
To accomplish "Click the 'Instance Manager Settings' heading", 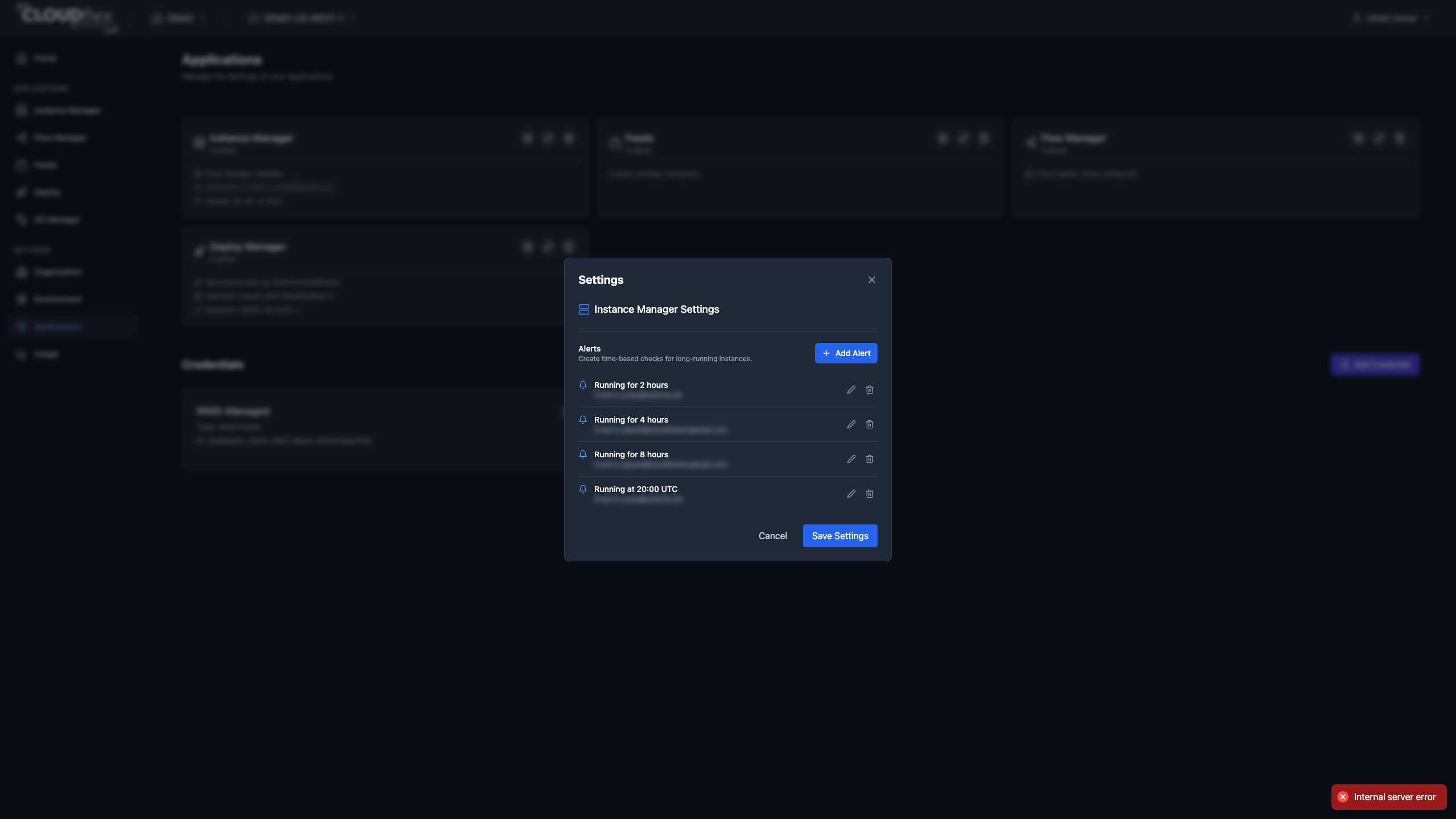I will click(657, 309).
